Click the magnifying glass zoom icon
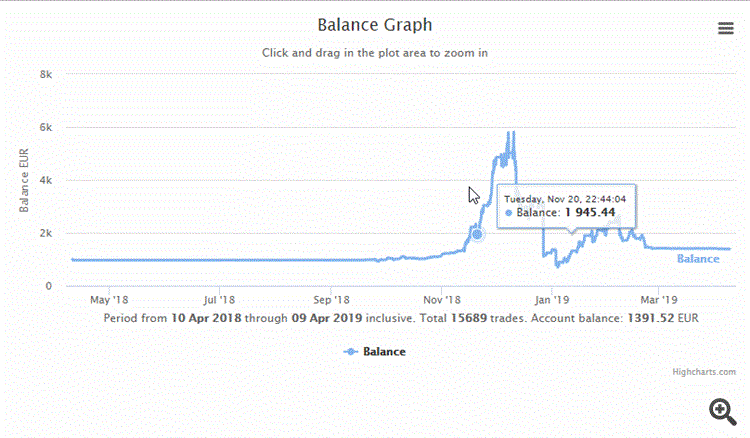 [x=723, y=412]
